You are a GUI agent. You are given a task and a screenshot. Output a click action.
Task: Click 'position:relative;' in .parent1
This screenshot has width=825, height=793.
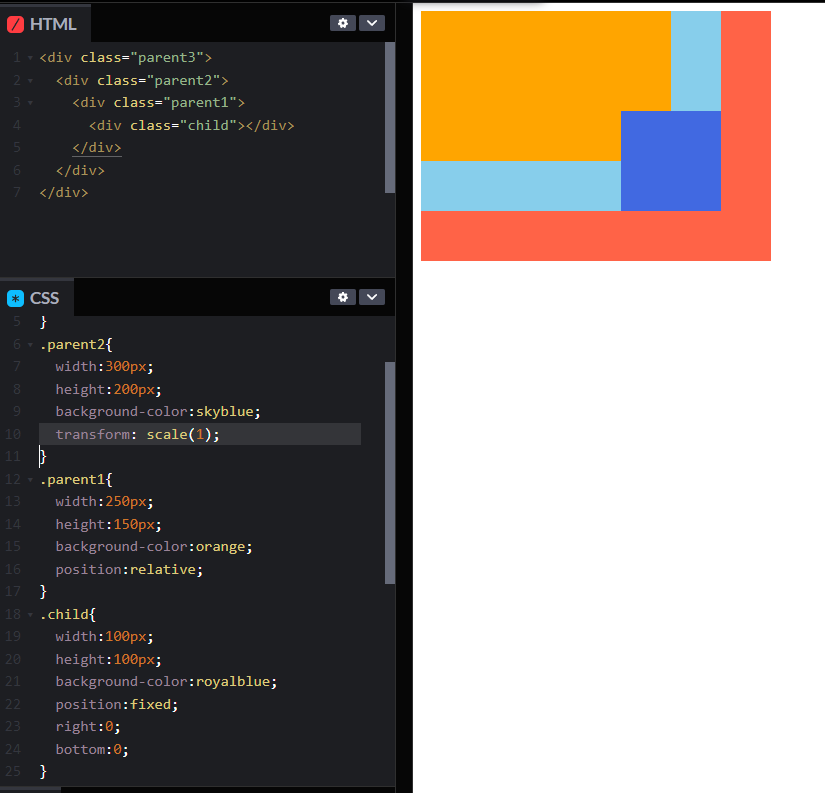(129, 569)
